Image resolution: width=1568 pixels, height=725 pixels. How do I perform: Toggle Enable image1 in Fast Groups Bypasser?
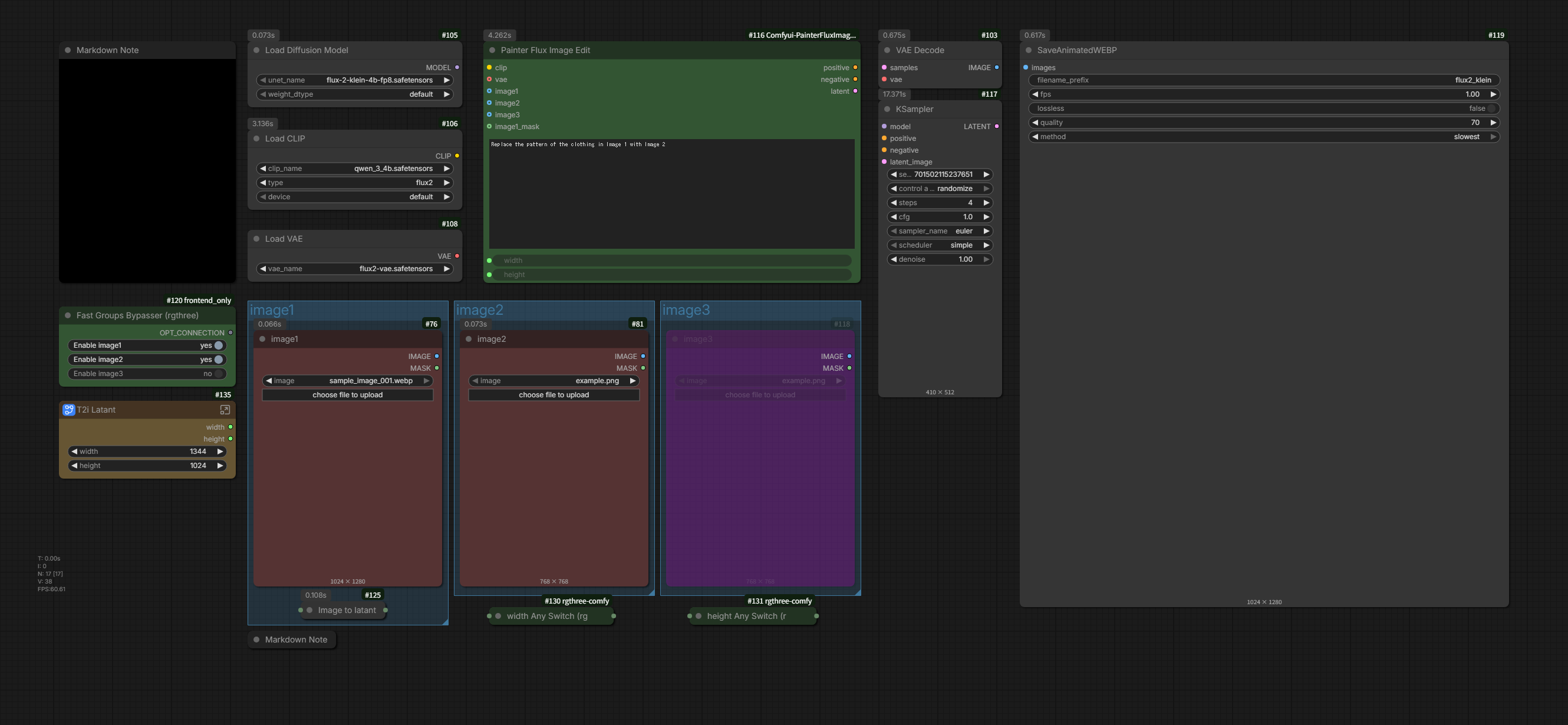click(219, 345)
